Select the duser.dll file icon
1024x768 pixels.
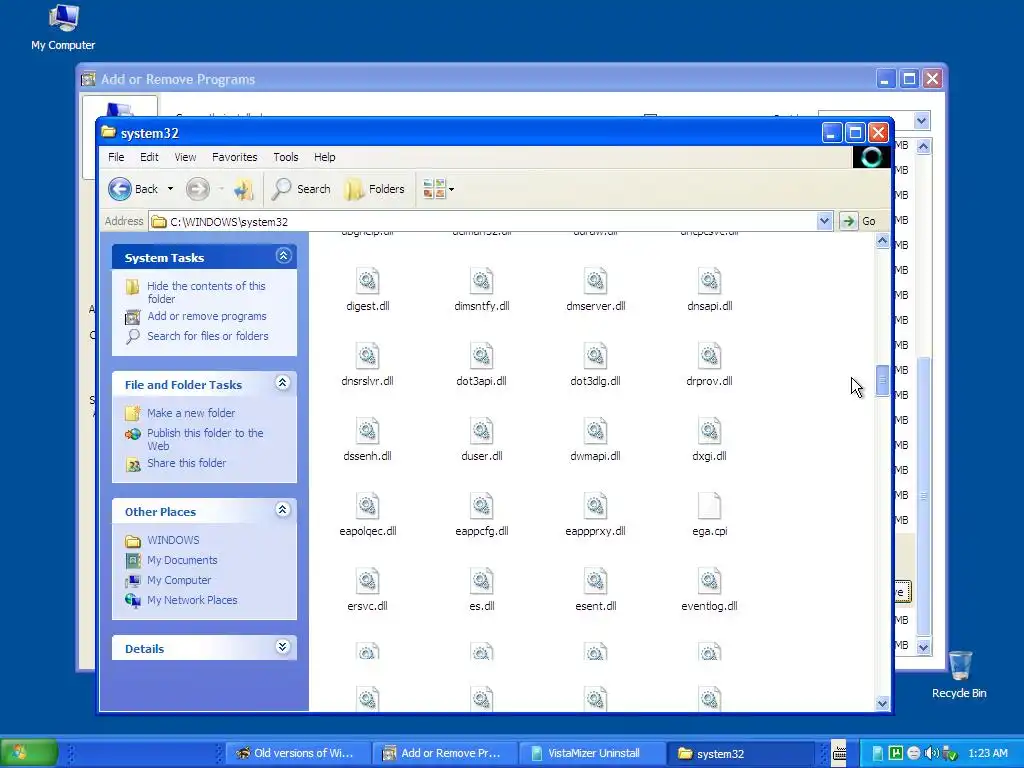pos(481,432)
